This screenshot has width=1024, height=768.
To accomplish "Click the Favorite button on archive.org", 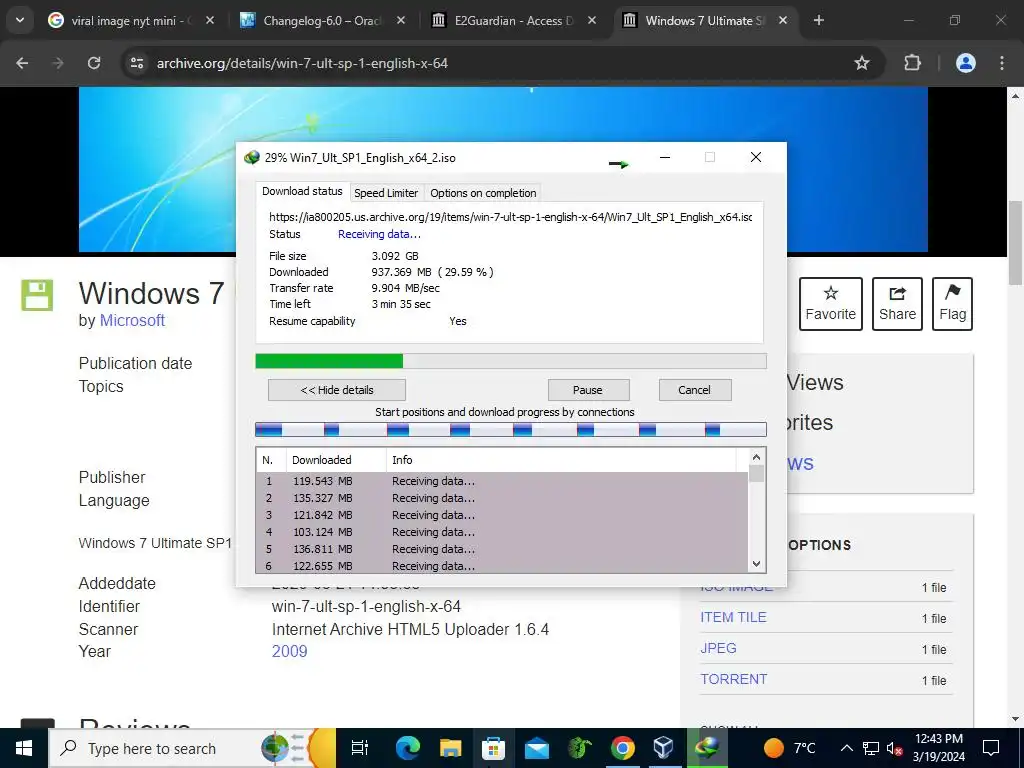I will (x=830, y=304).
